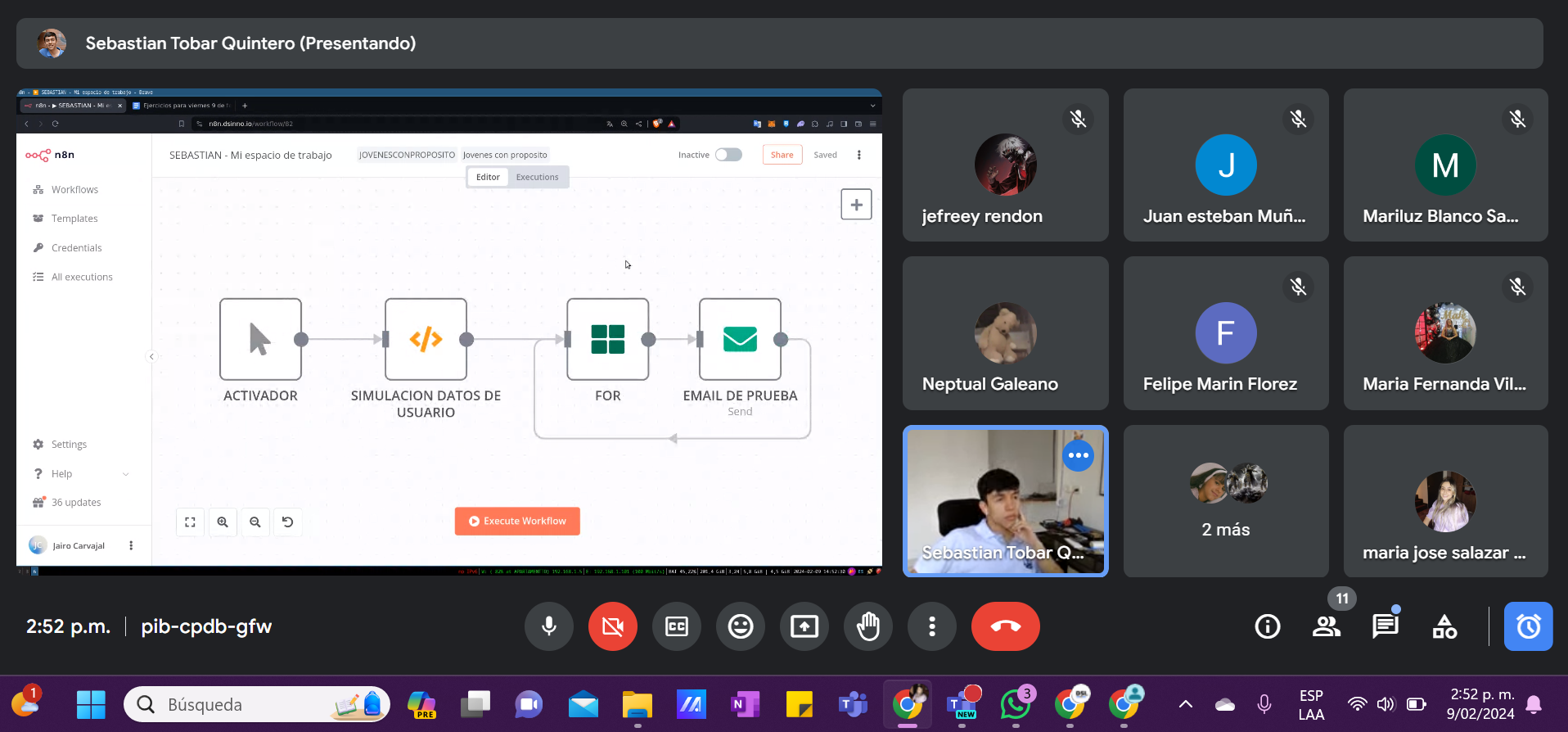Click the Execute Workflow button
The width and height of the screenshot is (1568, 732).
point(517,521)
